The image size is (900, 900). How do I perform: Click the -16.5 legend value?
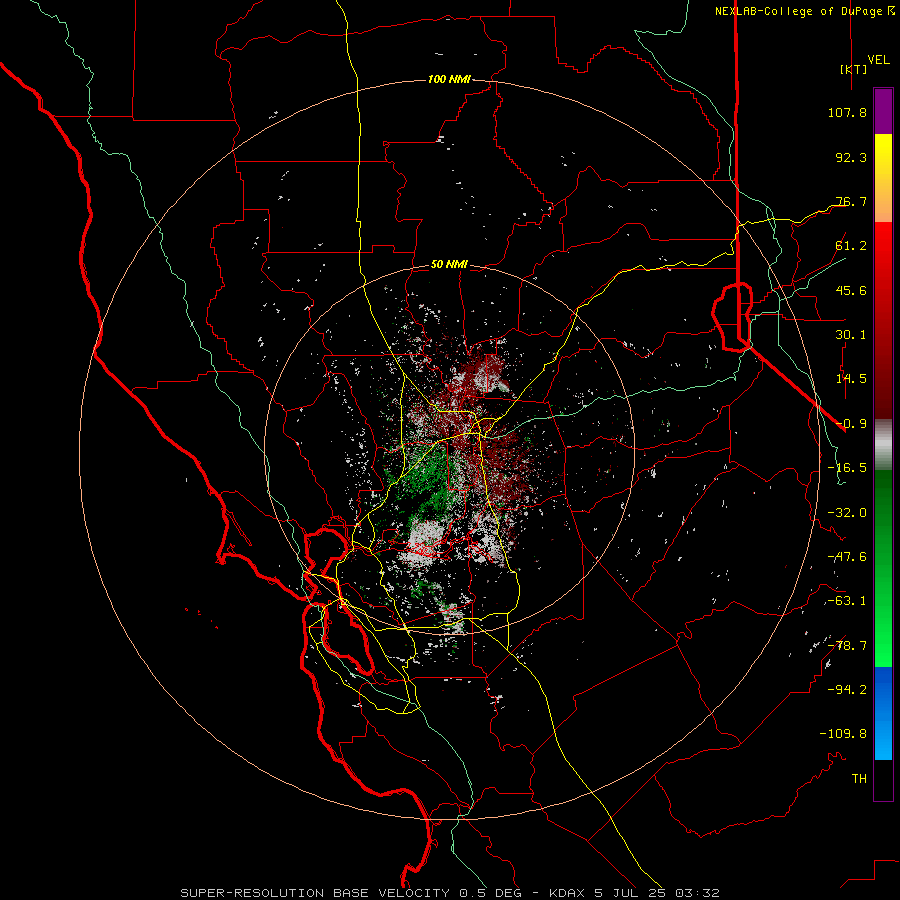coord(847,468)
